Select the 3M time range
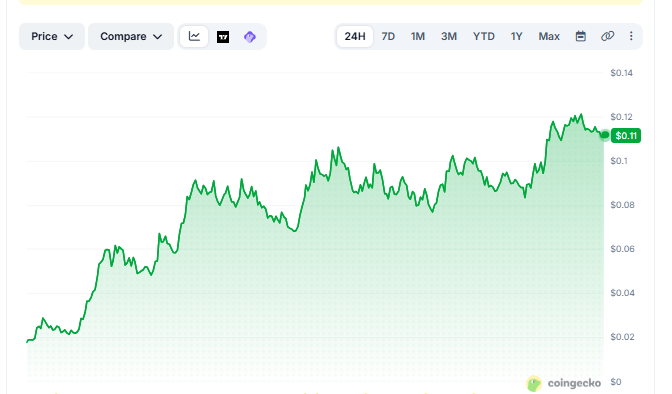 pos(449,36)
